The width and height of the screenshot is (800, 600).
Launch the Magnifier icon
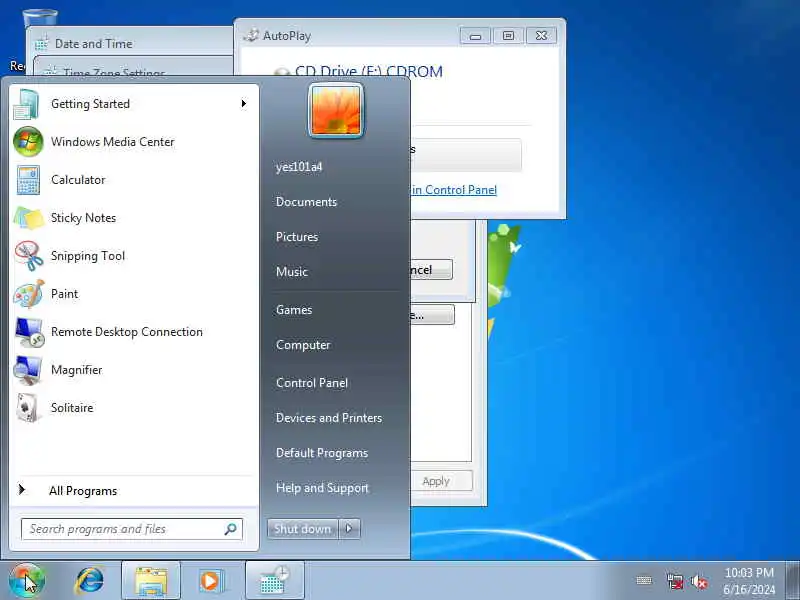tap(28, 370)
